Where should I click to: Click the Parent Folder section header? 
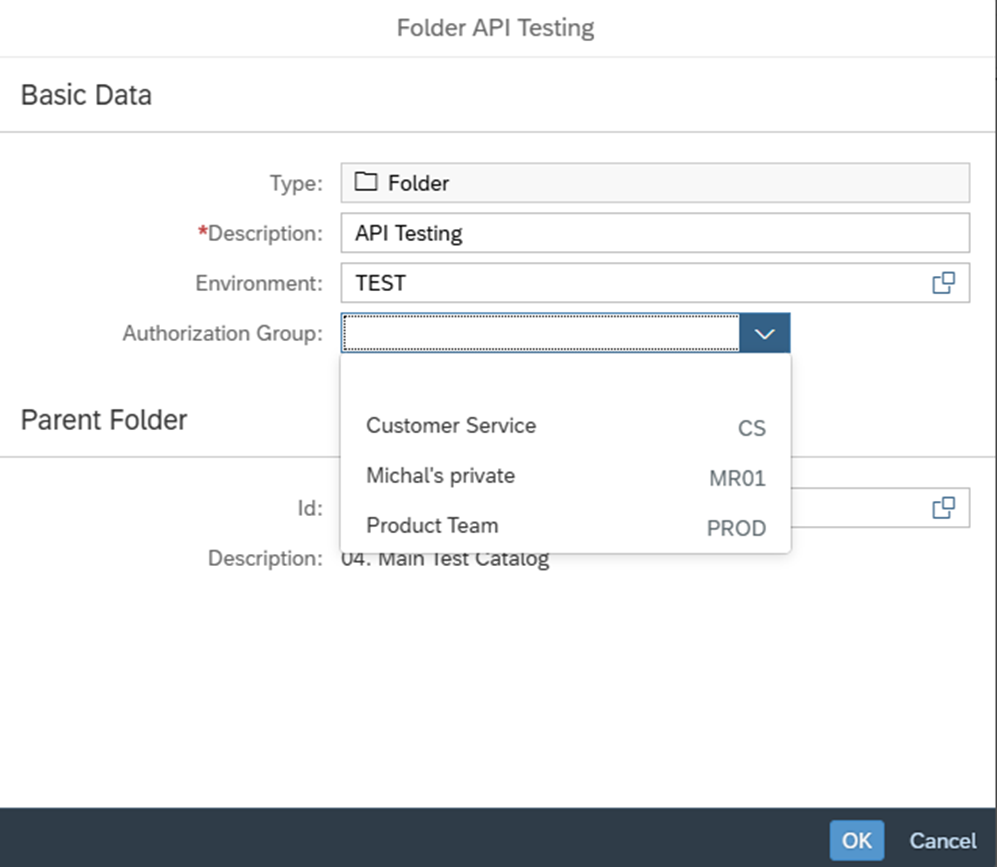point(104,419)
